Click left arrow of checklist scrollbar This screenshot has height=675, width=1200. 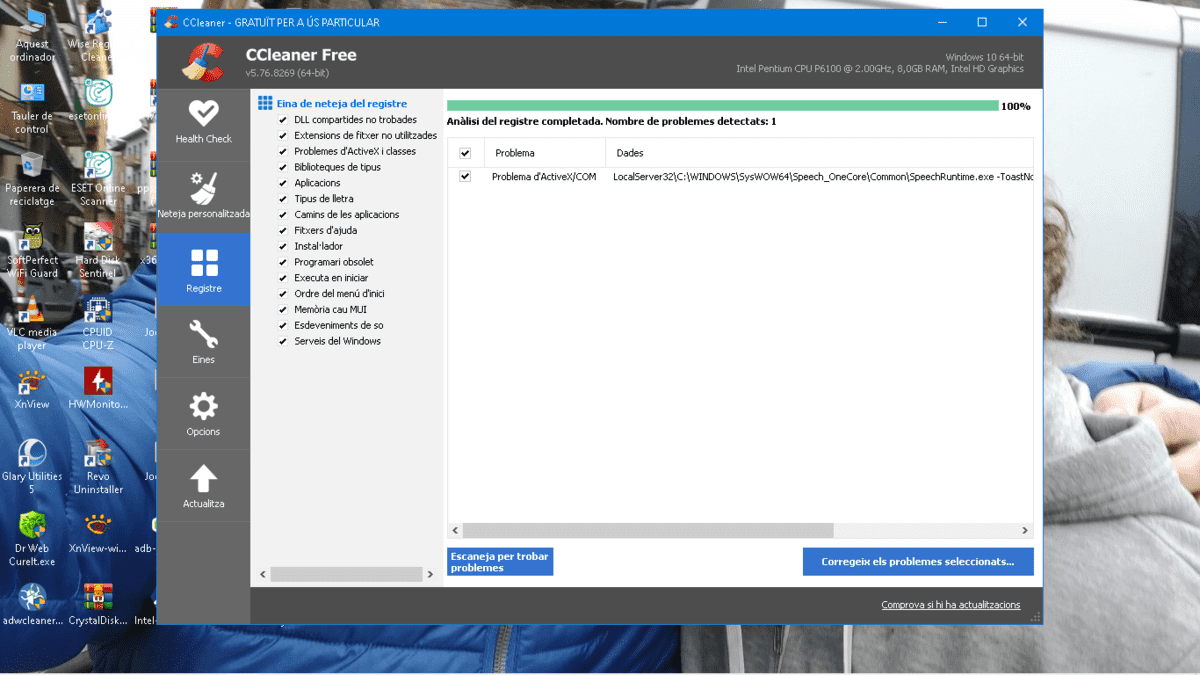pyautogui.click(x=263, y=575)
